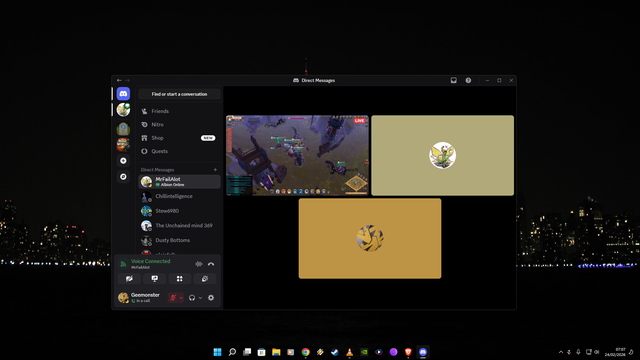
Task: Open Discover servers compass icon
Action: tap(123, 177)
